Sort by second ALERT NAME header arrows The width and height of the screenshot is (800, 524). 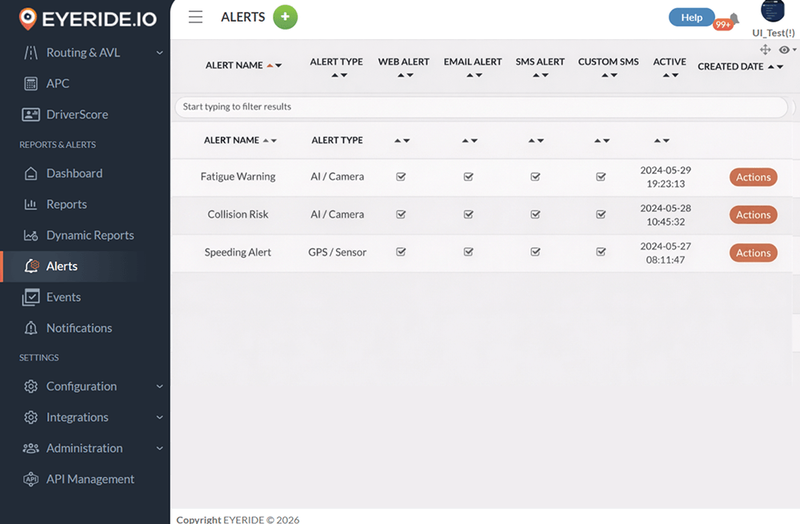(x=270, y=140)
